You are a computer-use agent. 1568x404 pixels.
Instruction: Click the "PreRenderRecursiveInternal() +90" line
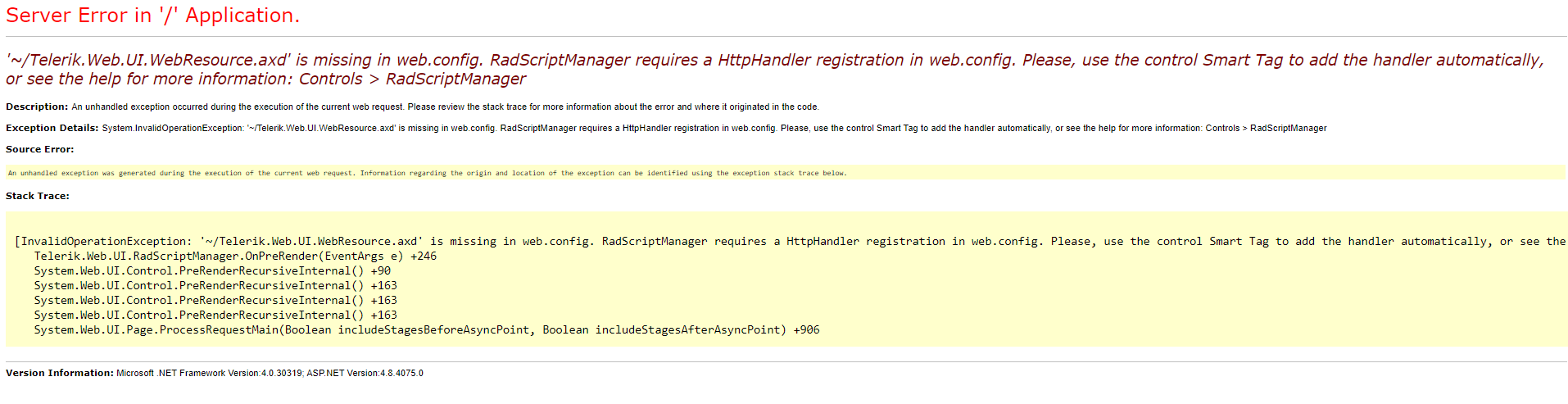pyautogui.click(x=212, y=270)
